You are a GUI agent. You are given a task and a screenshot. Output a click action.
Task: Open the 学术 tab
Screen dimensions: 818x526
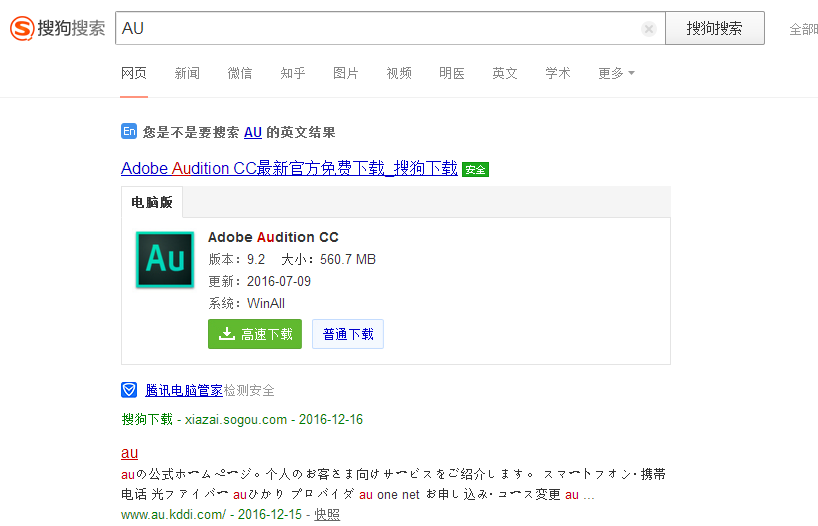[558, 73]
